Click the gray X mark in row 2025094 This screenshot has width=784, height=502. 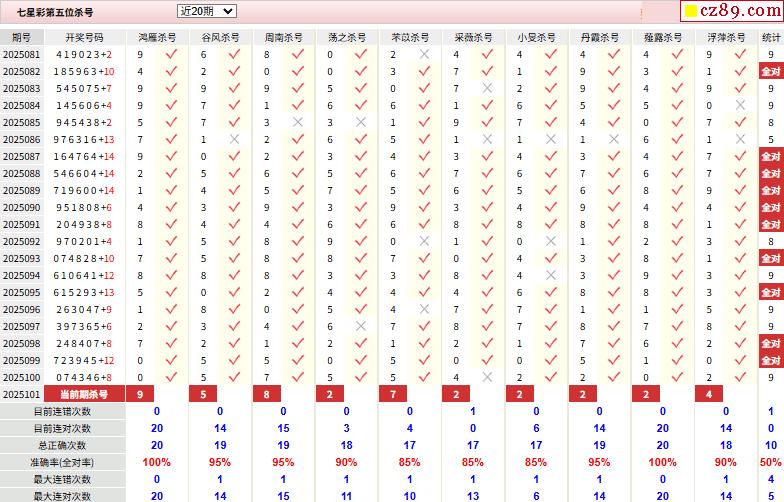(551, 275)
